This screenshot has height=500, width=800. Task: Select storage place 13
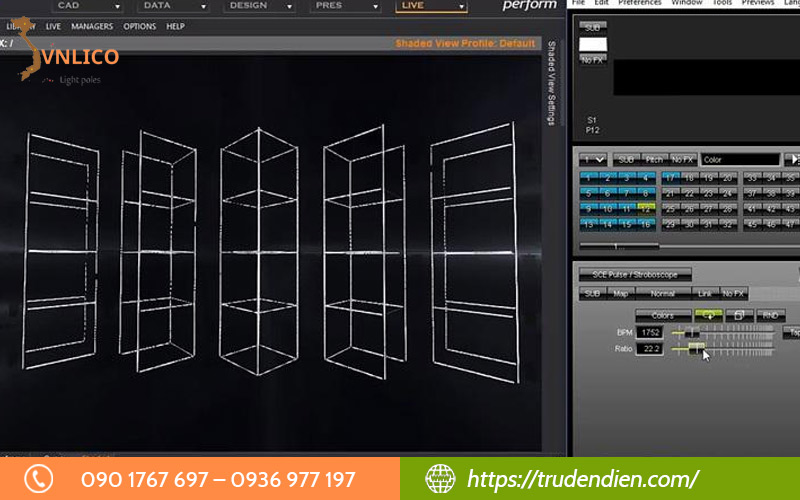(588, 224)
